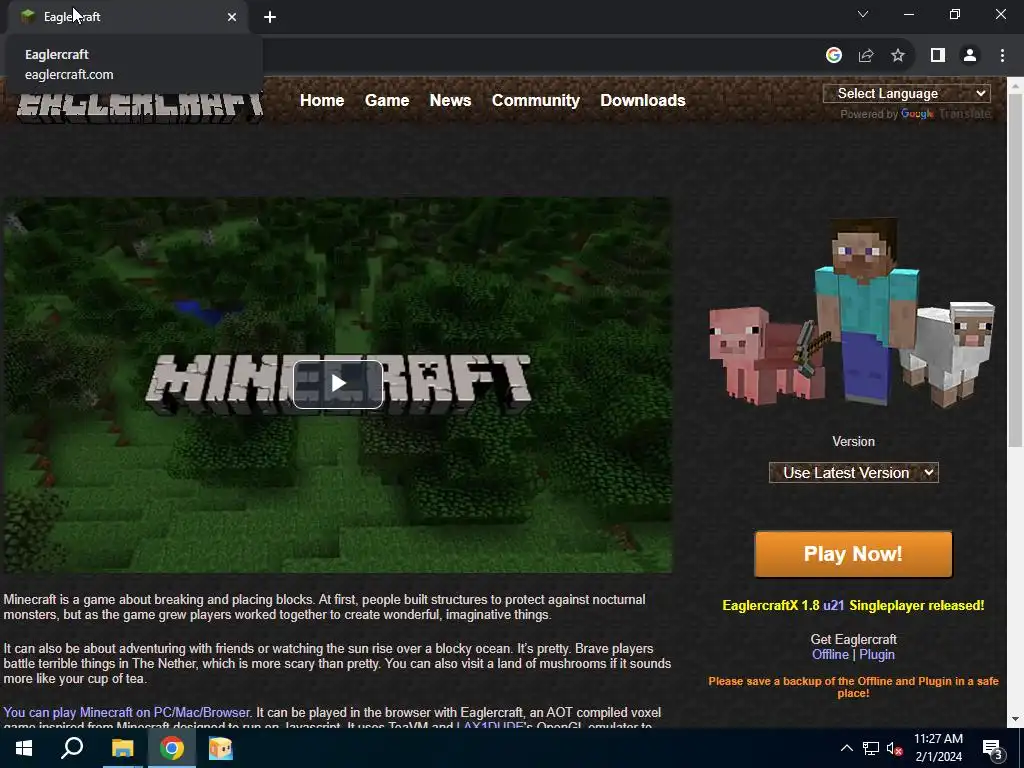This screenshot has height=768, width=1024.
Task: Open the taskbar clock and date
Action: point(938,748)
